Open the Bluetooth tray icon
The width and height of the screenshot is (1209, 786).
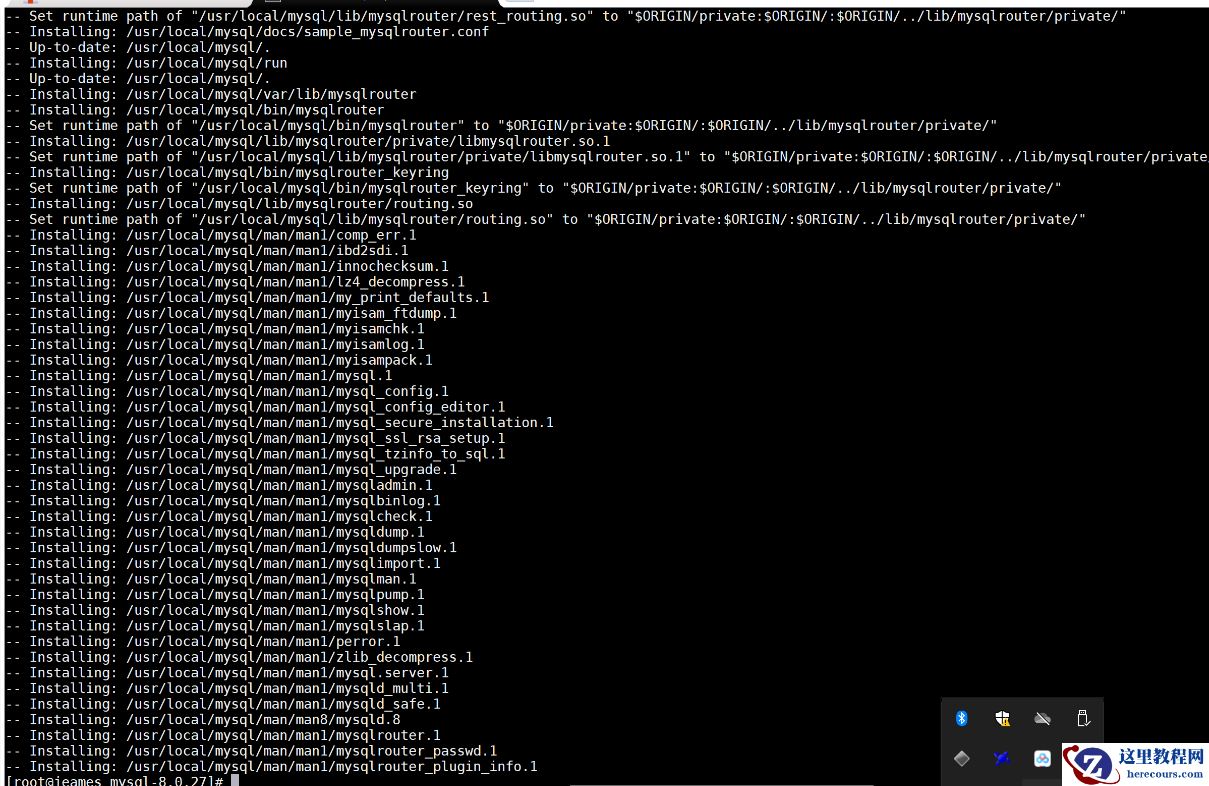(x=962, y=718)
